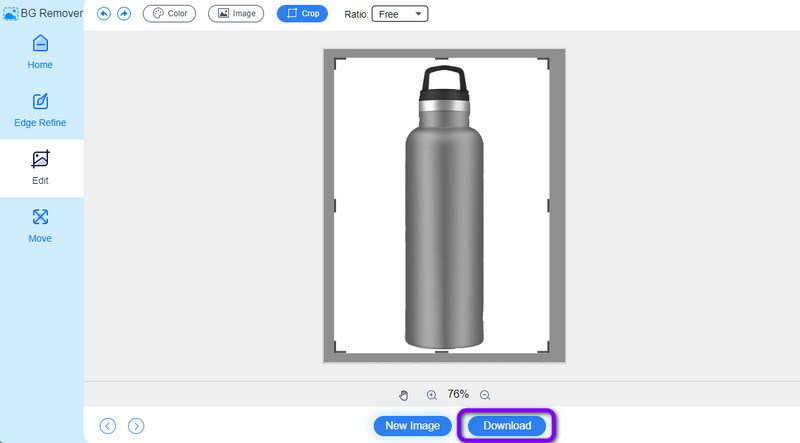Screen dimensions: 800x443
Task: Activate the Crop tool button
Action: tap(302, 14)
